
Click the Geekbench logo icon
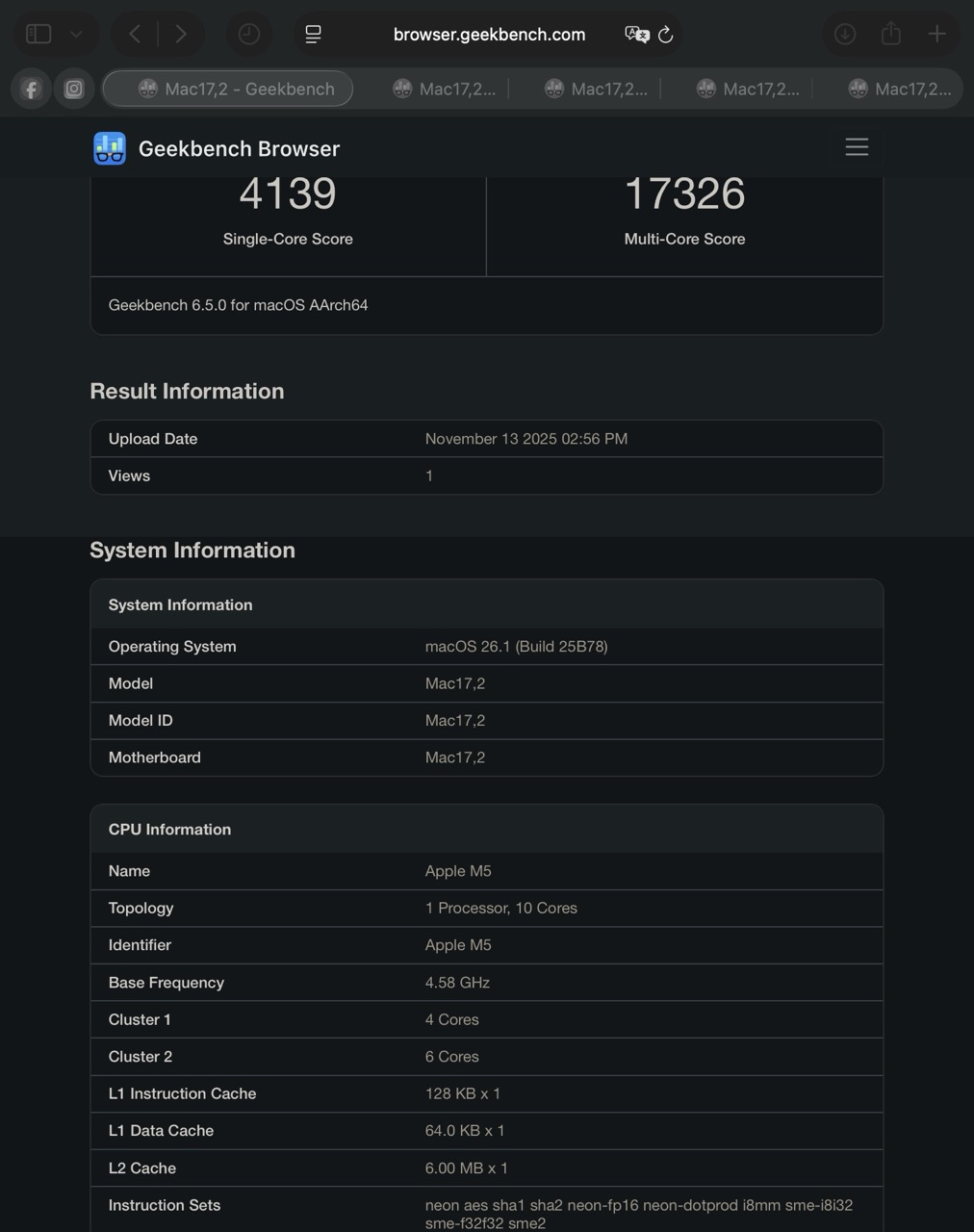click(110, 148)
